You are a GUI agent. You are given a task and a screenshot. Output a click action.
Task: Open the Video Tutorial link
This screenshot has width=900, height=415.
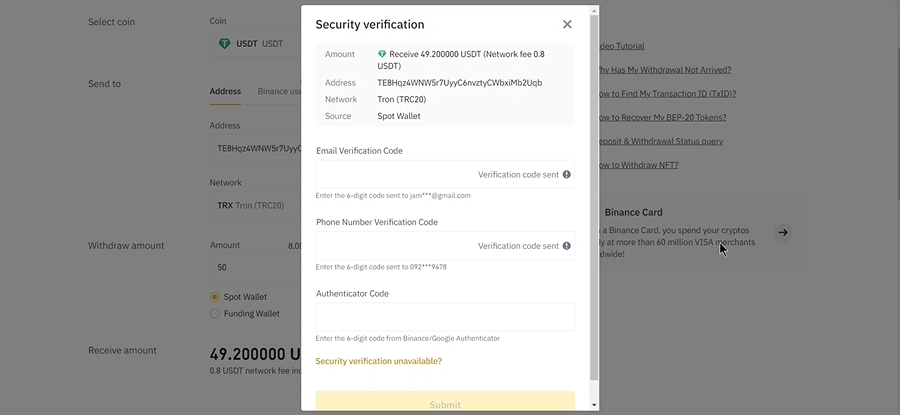[621, 46]
